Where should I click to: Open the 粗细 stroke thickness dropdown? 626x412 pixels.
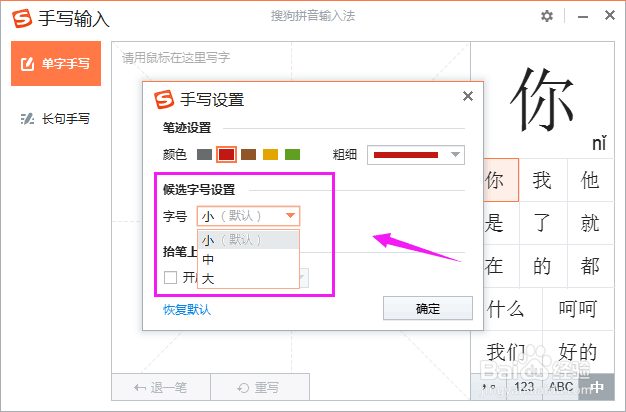(416, 155)
